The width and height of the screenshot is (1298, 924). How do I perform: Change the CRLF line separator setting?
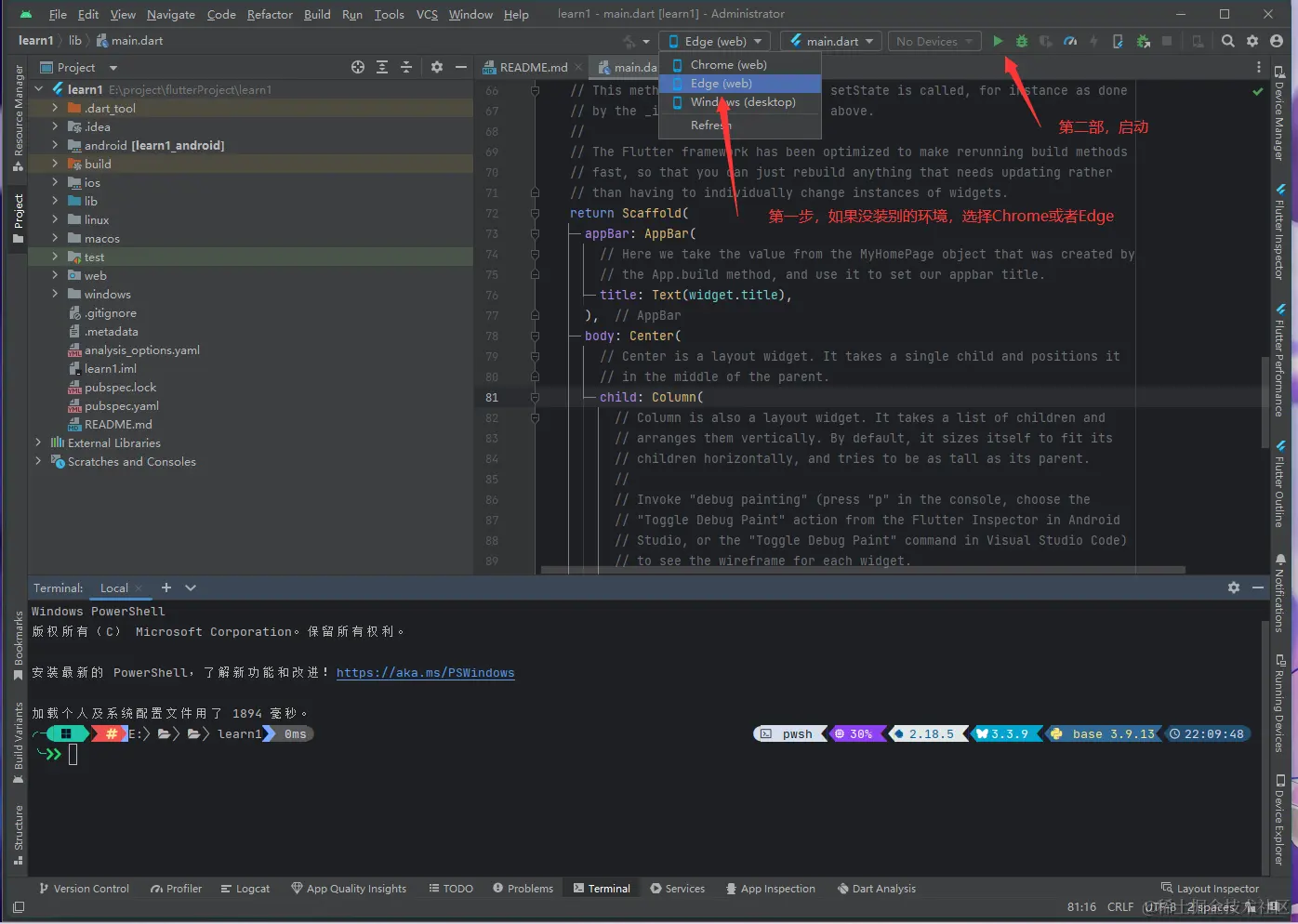pyautogui.click(x=1120, y=906)
